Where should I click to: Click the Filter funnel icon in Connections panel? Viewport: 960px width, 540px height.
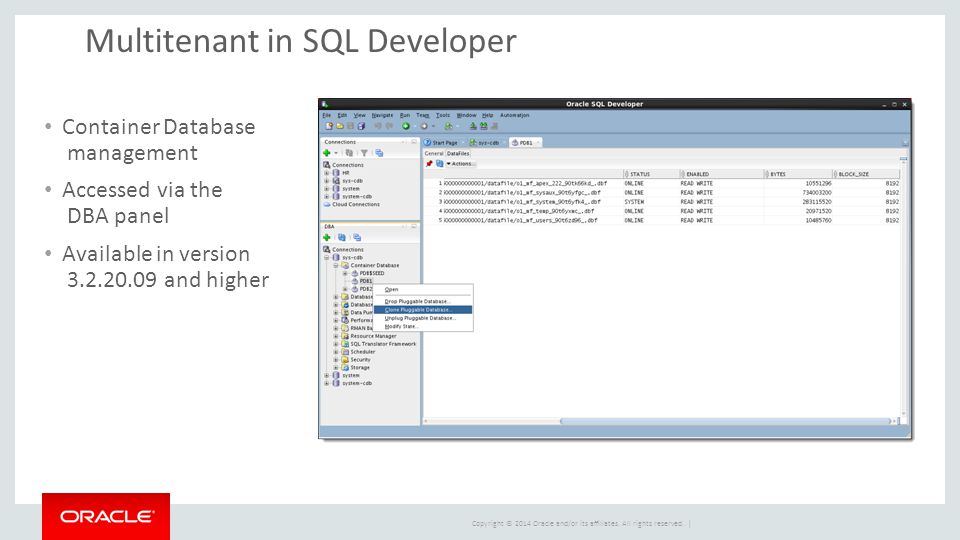coord(364,153)
